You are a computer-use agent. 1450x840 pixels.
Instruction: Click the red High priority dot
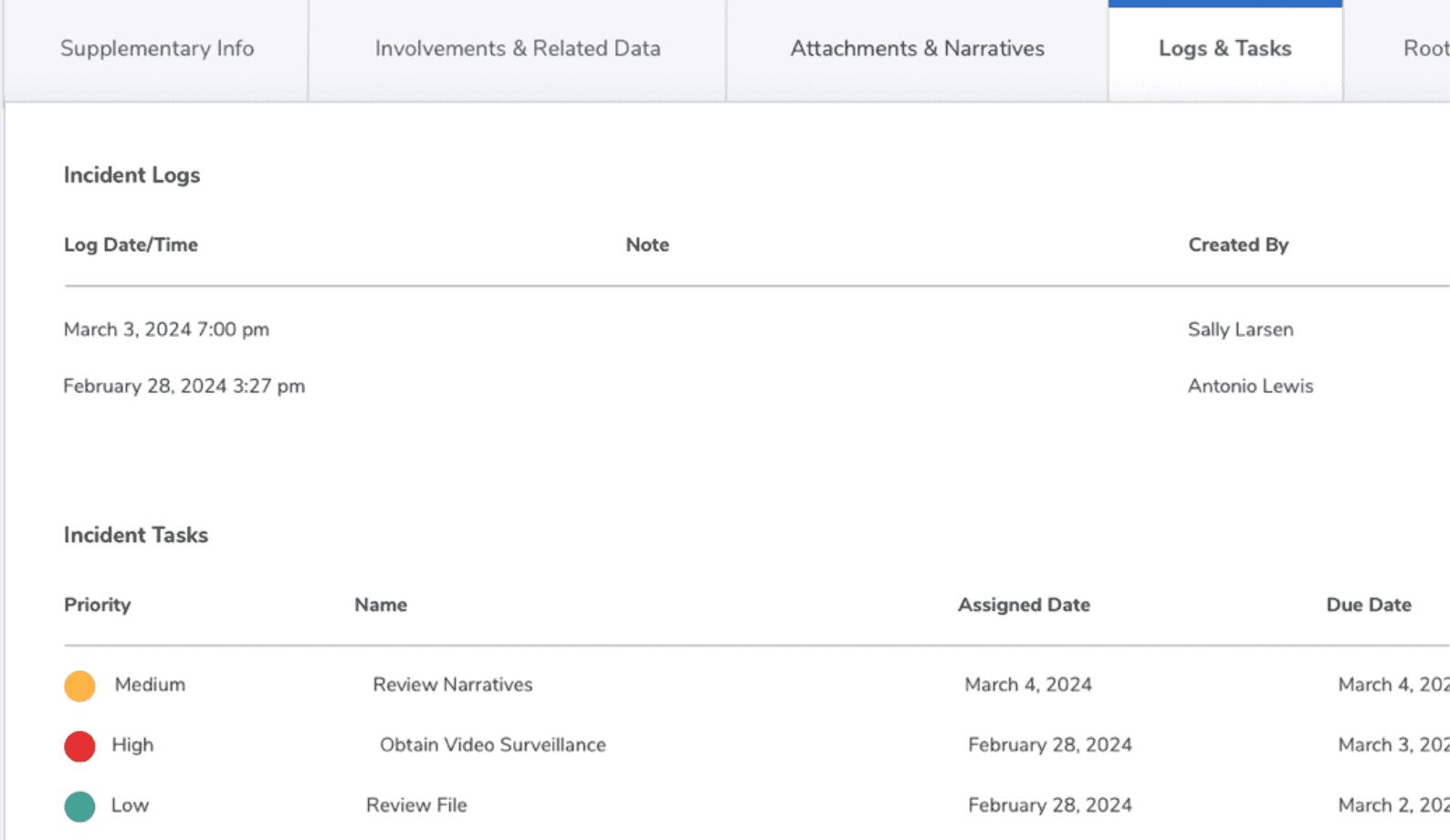point(79,746)
